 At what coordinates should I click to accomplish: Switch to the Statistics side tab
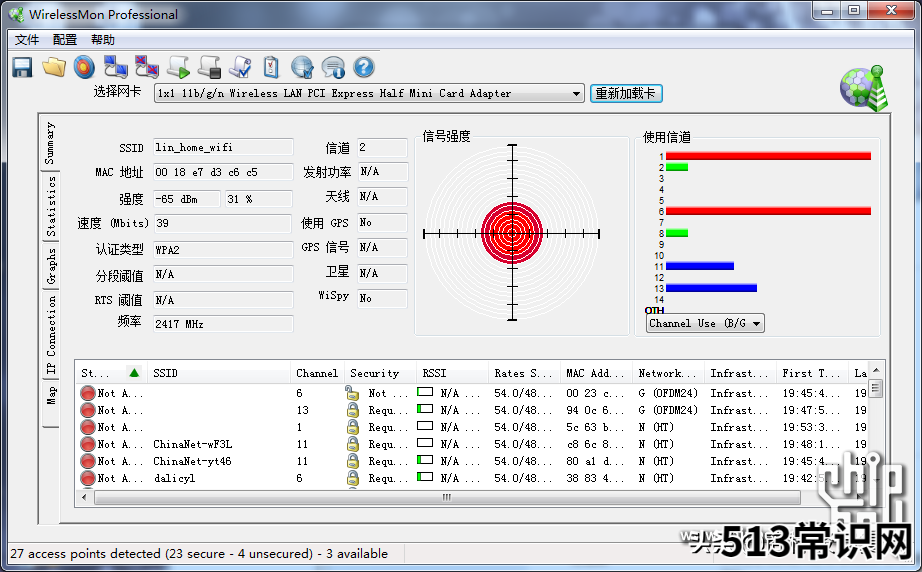(x=51, y=206)
